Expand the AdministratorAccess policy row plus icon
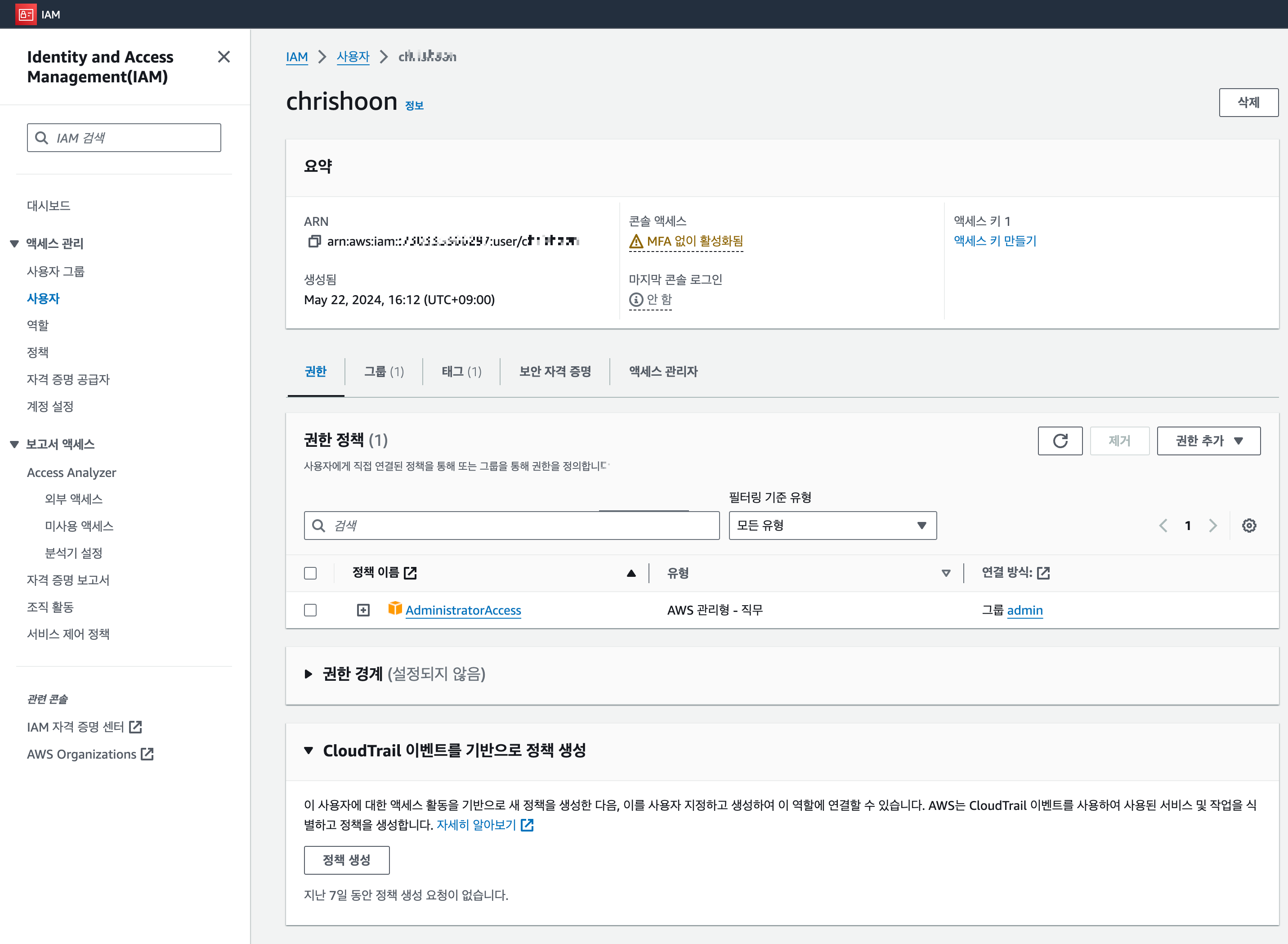 click(x=363, y=610)
